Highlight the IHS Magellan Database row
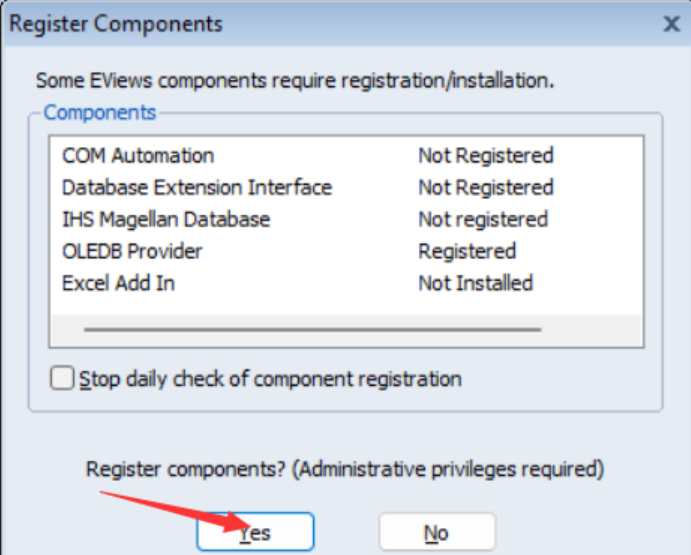Viewport: 691px width, 555px height. (166, 219)
